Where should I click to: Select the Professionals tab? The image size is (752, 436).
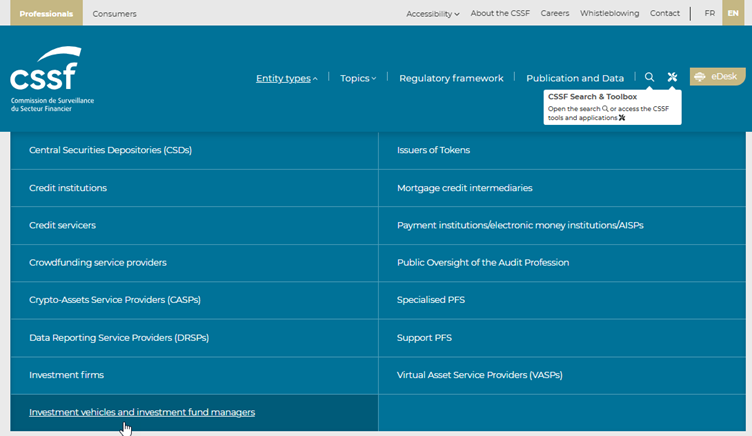click(x=46, y=14)
